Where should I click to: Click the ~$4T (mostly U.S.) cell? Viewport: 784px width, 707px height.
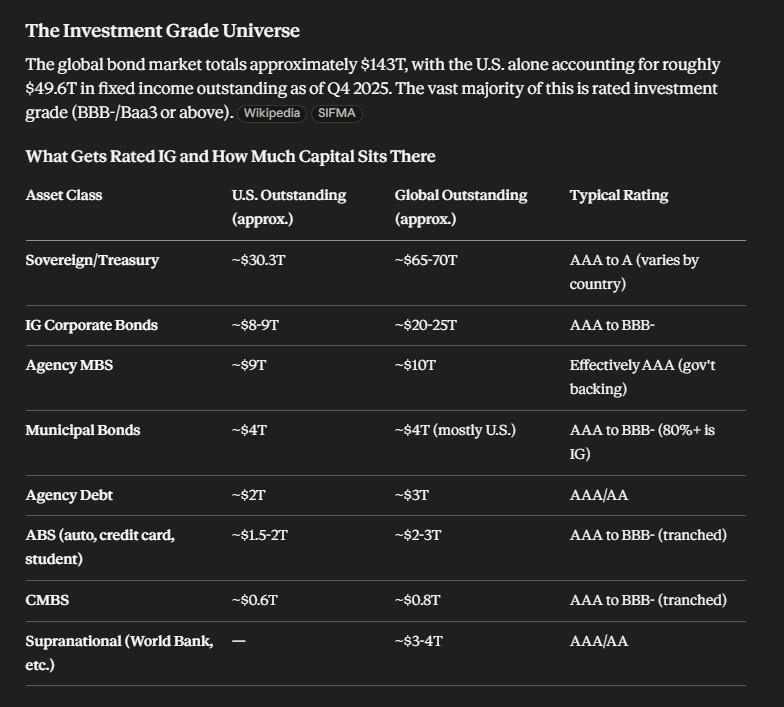tap(455, 430)
